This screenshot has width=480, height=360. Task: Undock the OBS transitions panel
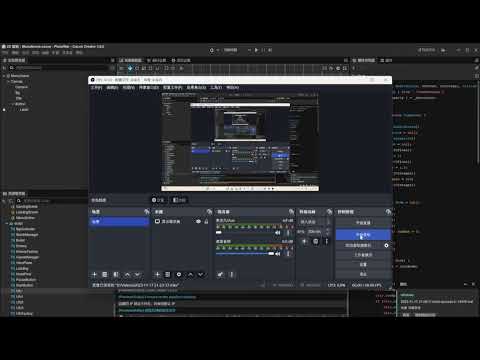point(329,212)
